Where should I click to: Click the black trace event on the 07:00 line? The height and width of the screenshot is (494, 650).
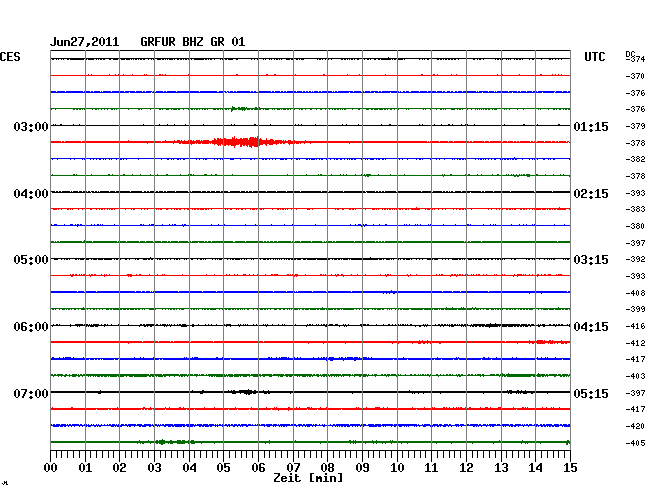click(247, 392)
